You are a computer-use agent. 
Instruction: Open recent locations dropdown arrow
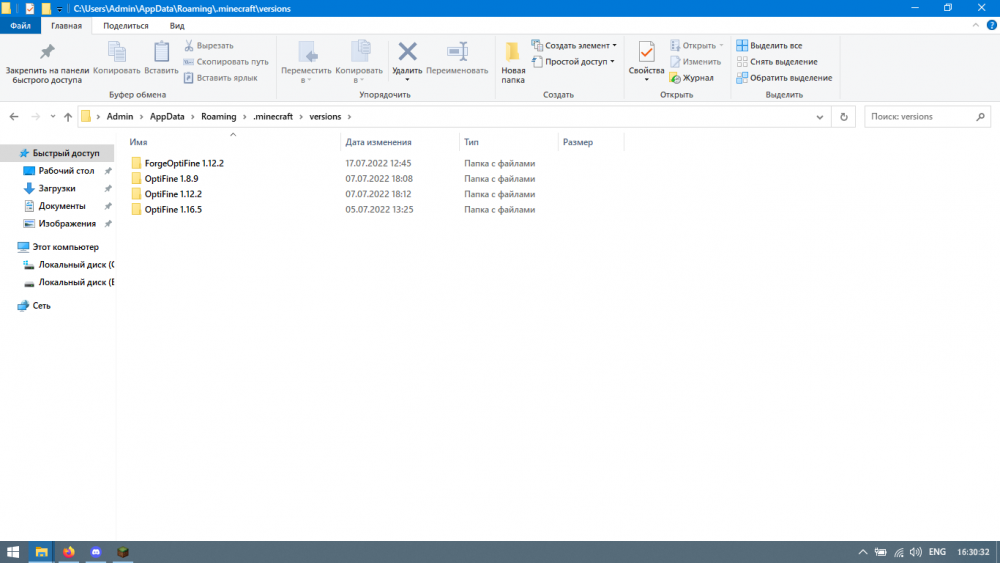click(53, 117)
